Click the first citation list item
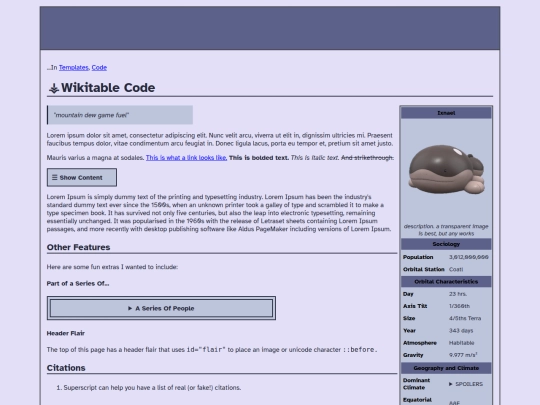This screenshot has width=540, height=405. click(152, 388)
